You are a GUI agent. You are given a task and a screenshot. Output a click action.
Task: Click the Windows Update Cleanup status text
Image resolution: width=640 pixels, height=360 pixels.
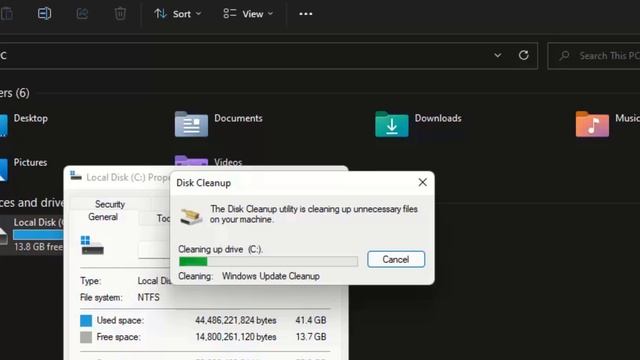[271, 276]
